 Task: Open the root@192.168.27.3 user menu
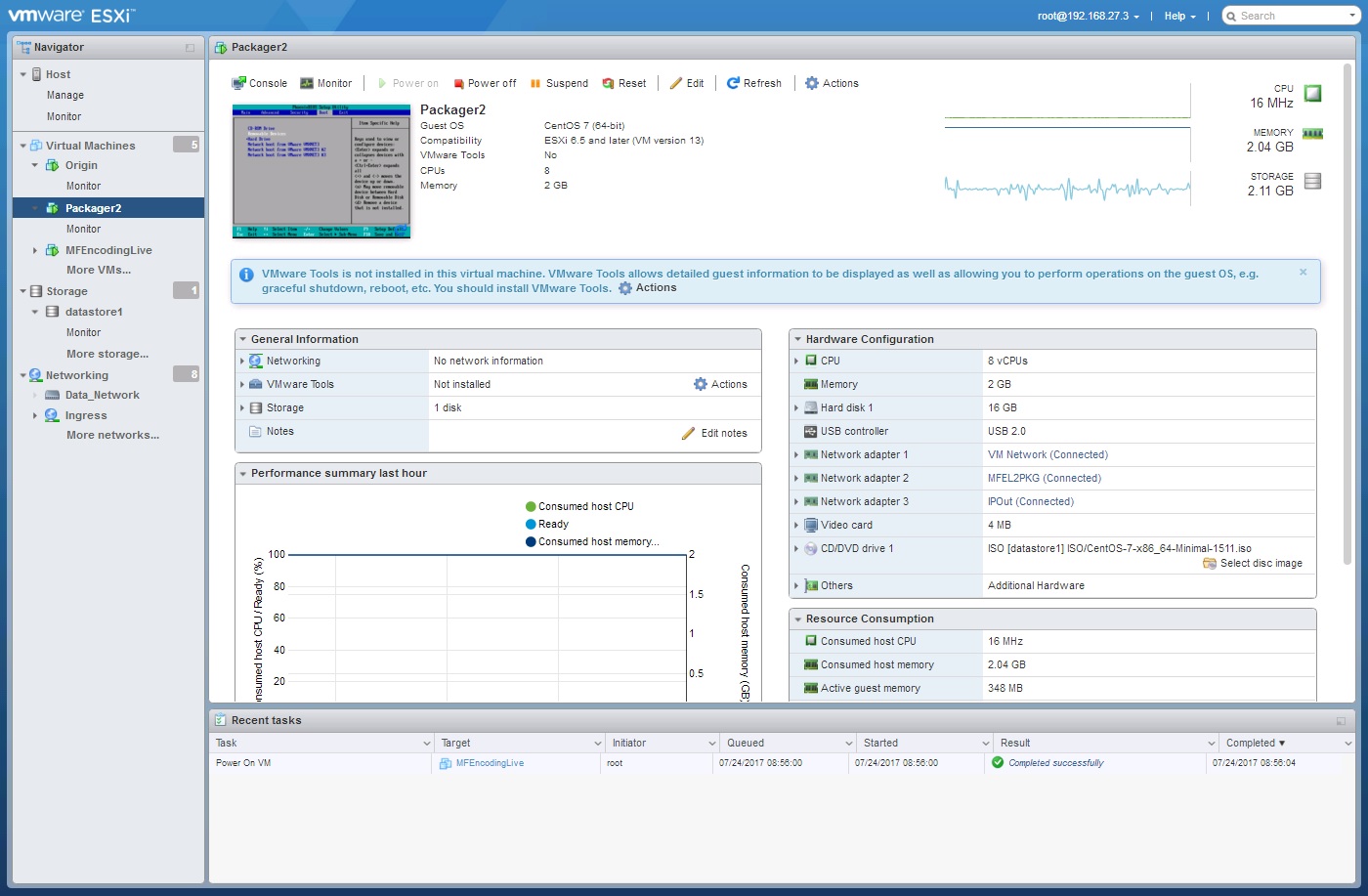pyautogui.click(x=1088, y=16)
